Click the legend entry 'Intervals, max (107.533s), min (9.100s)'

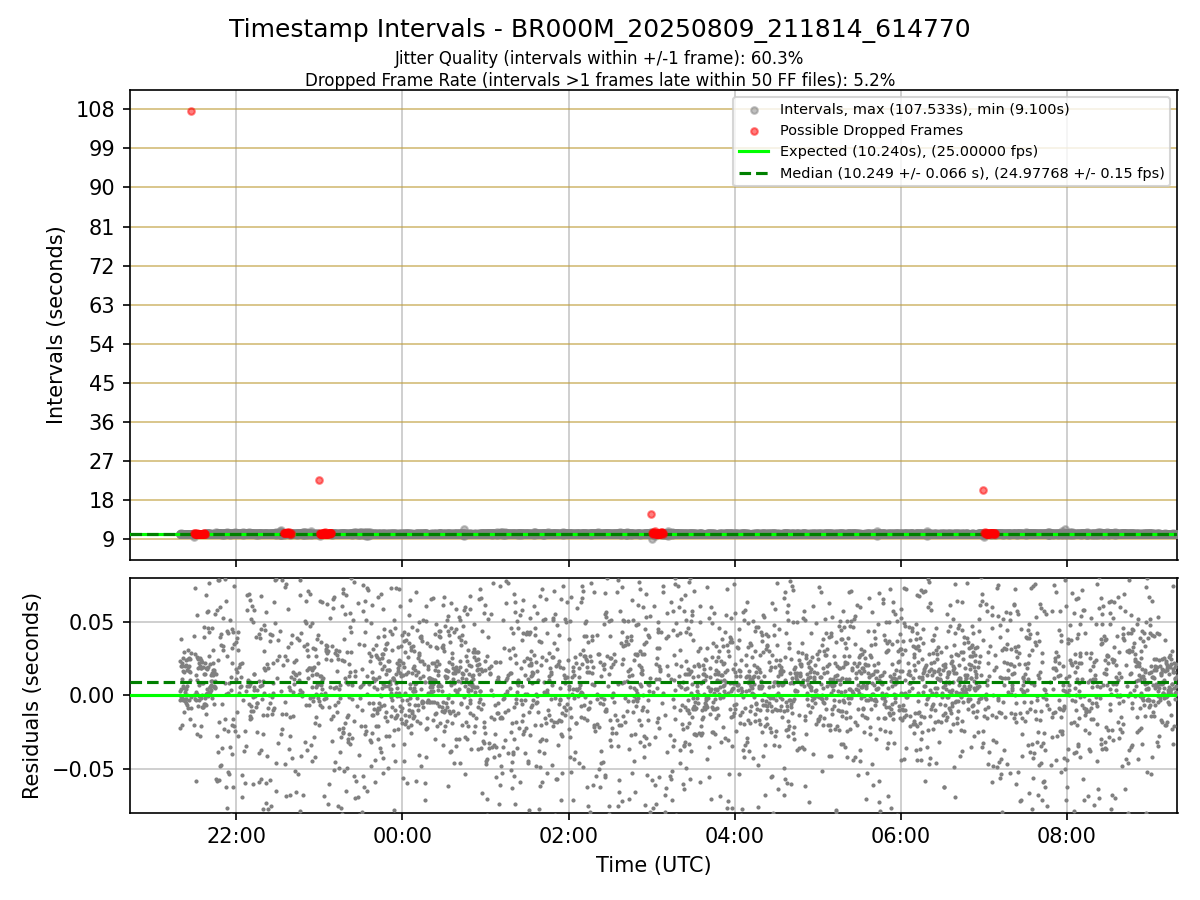[x=924, y=109]
